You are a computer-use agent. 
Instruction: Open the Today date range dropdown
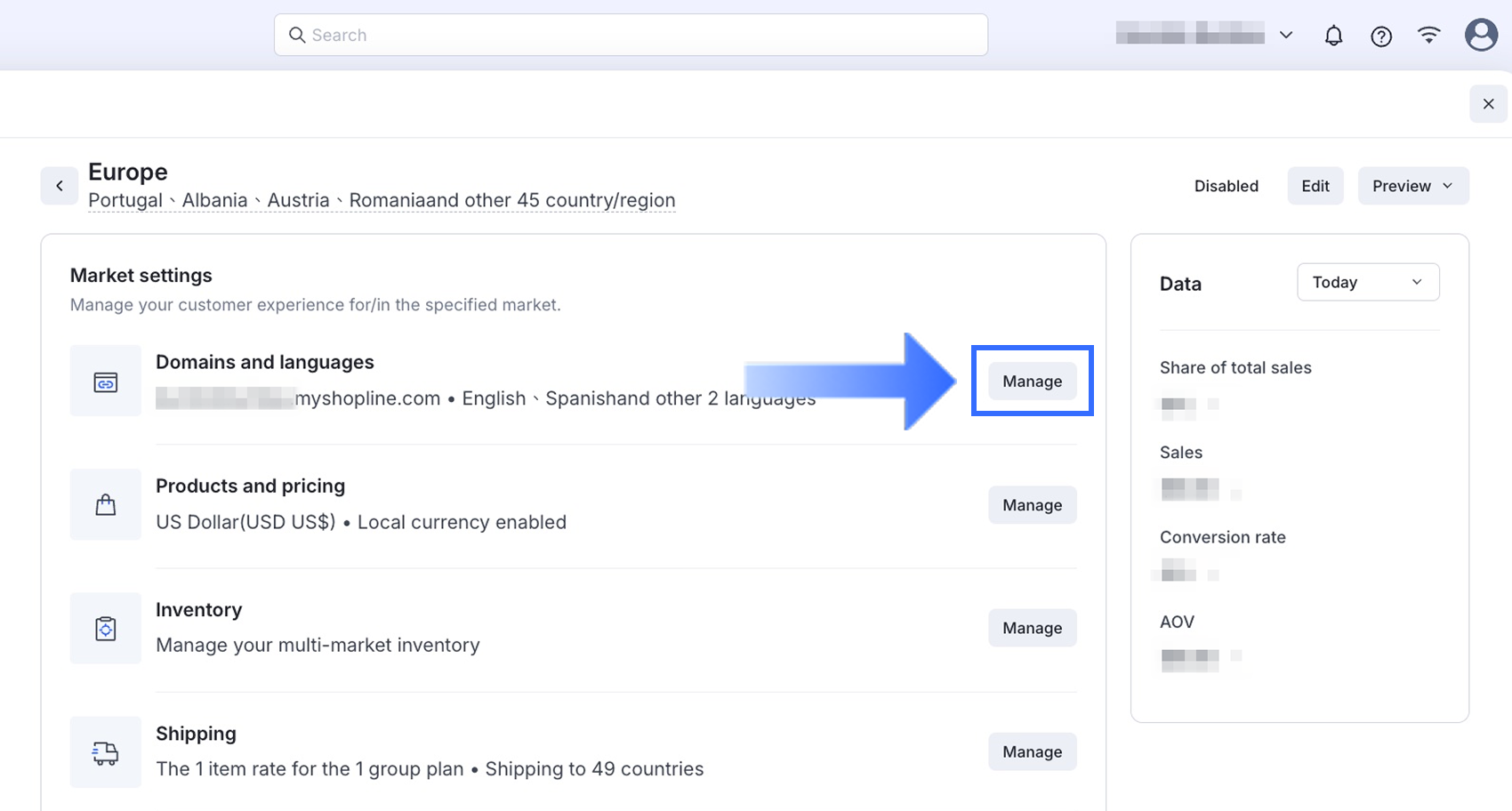(1367, 282)
